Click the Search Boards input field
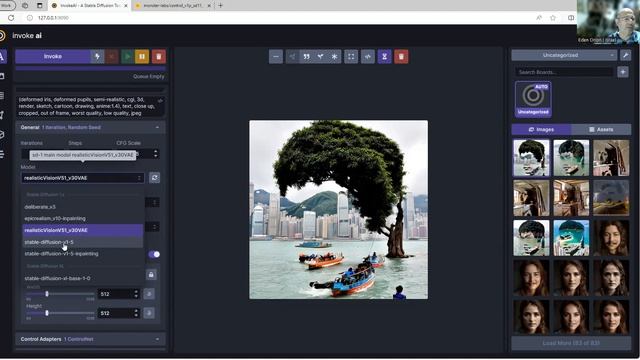 coord(564,72)
